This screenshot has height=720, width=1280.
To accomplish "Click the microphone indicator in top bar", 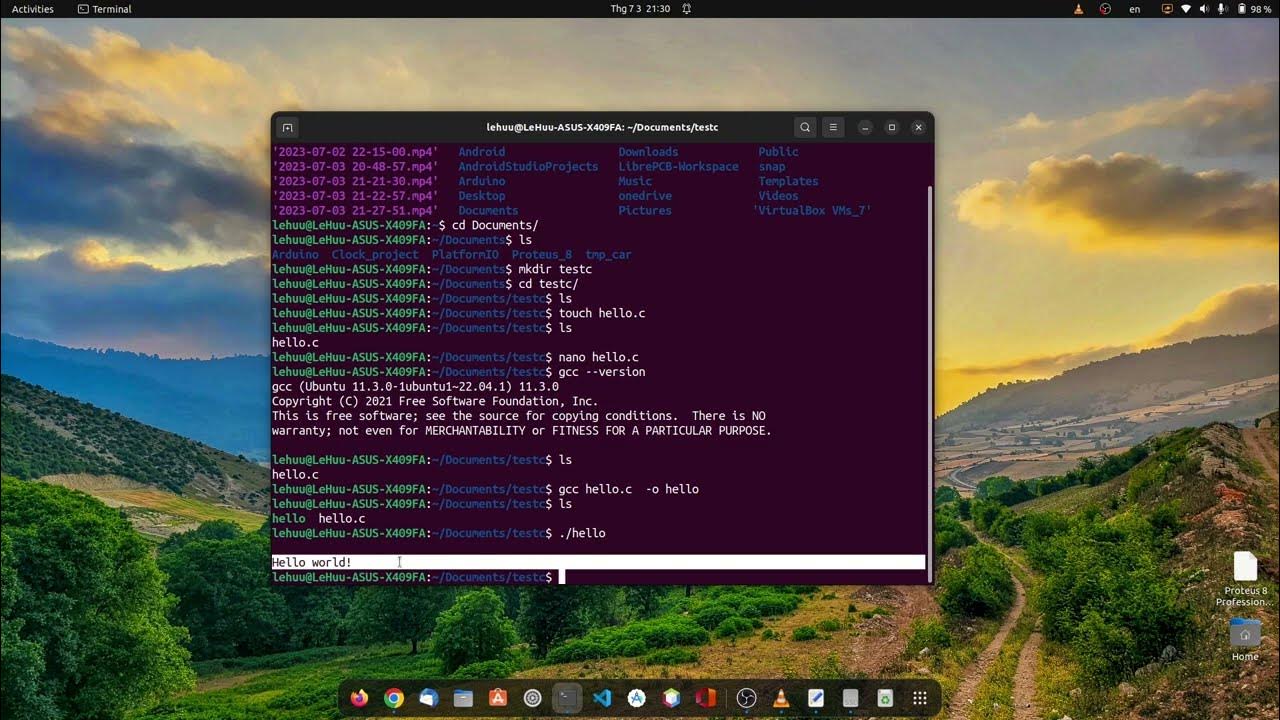I will pyautogui.click(x=1222, y=9).
